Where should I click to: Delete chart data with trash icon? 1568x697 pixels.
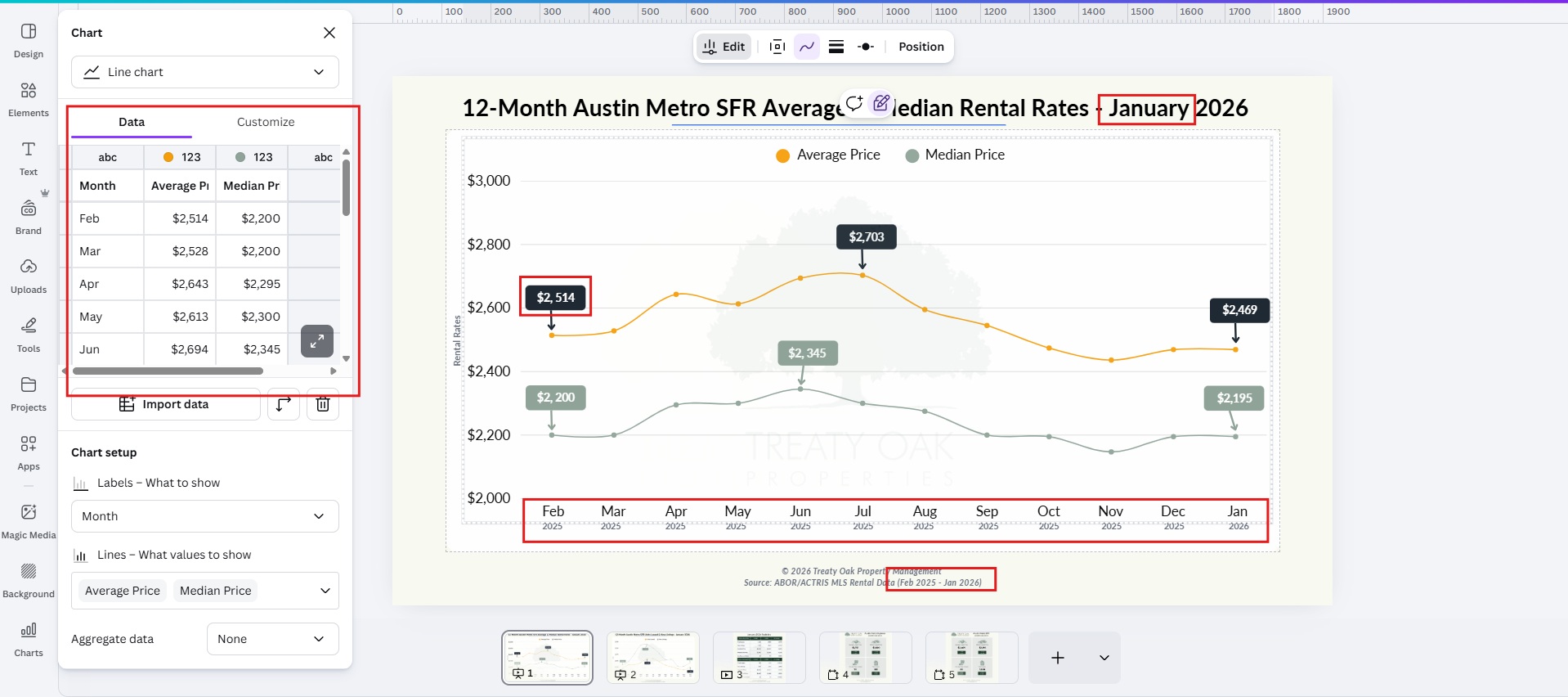[x=323, y=404]
